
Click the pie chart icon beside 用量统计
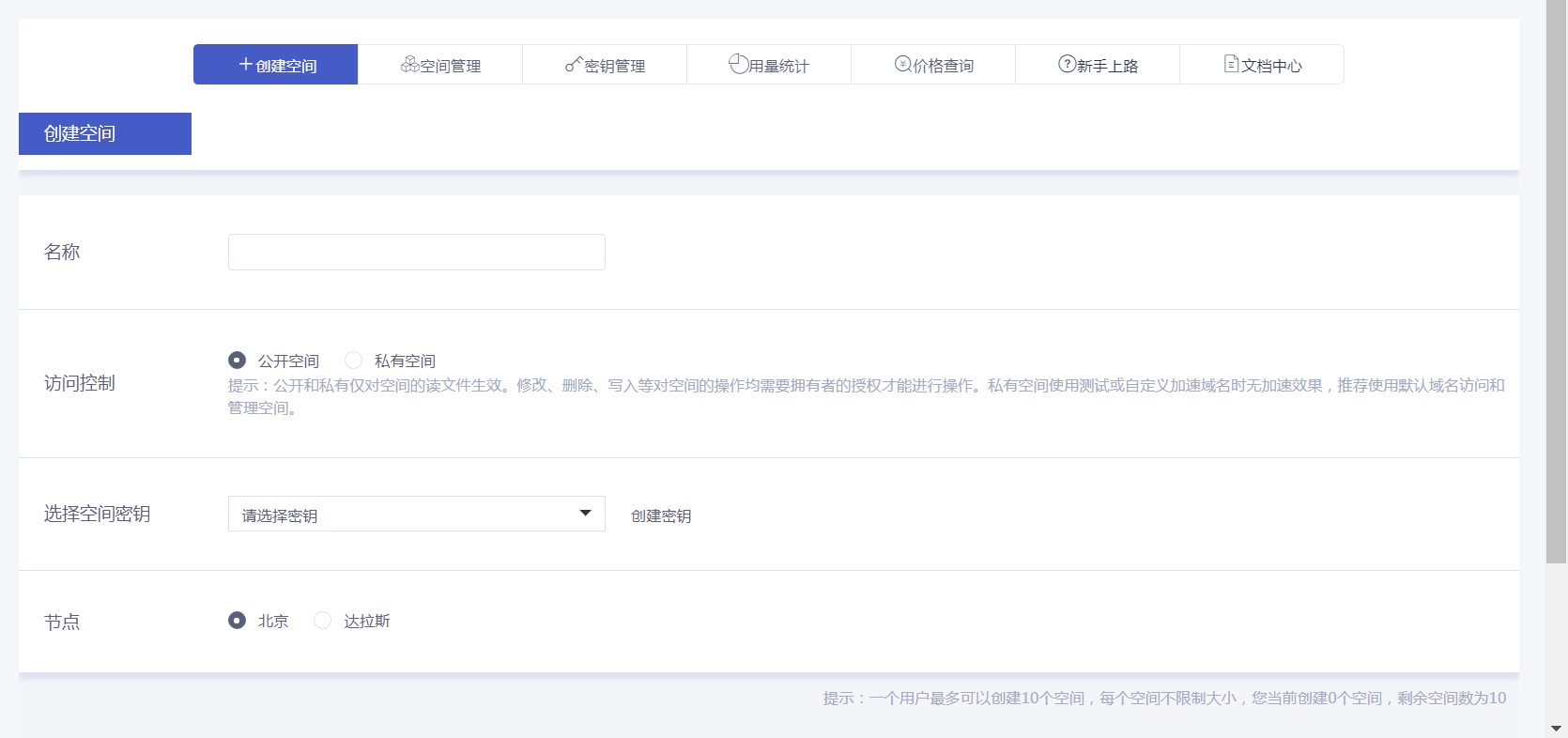point(739,64)
